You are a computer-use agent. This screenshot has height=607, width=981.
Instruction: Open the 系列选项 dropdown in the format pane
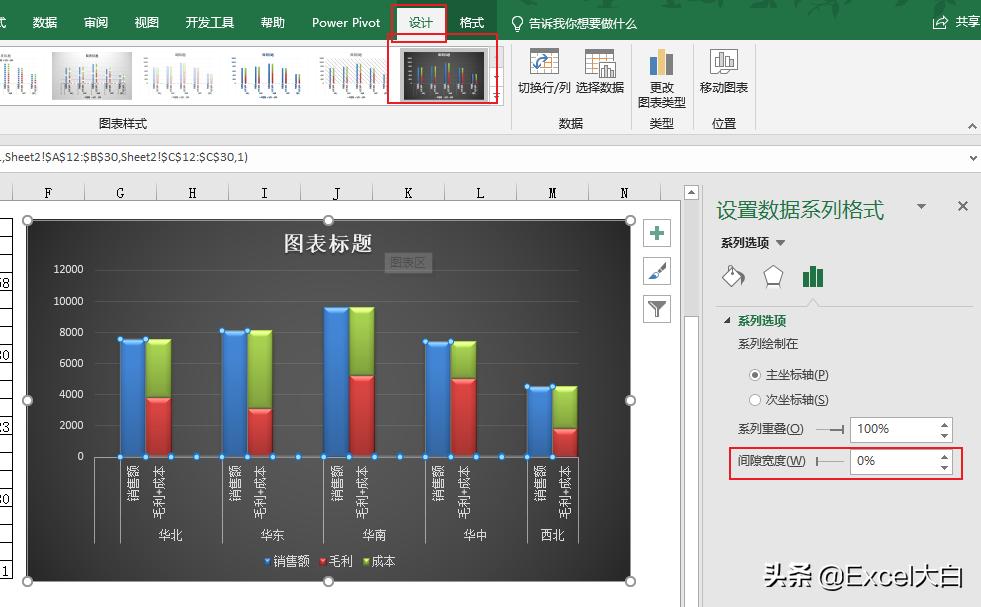click(x=781, y=241)
